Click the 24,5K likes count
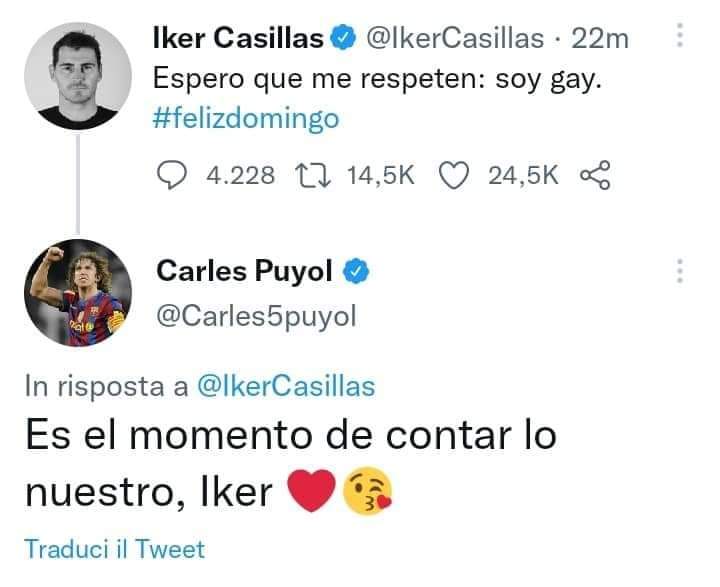This screenshot has height=587, width=720. (x=523, y=176)
